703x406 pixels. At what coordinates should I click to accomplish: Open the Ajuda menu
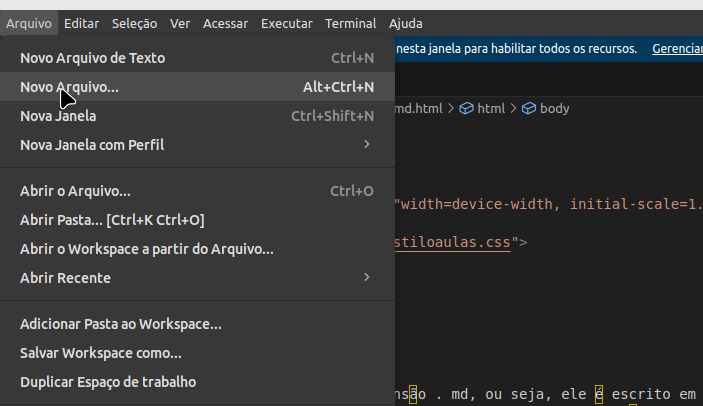[x=406, y=23]
